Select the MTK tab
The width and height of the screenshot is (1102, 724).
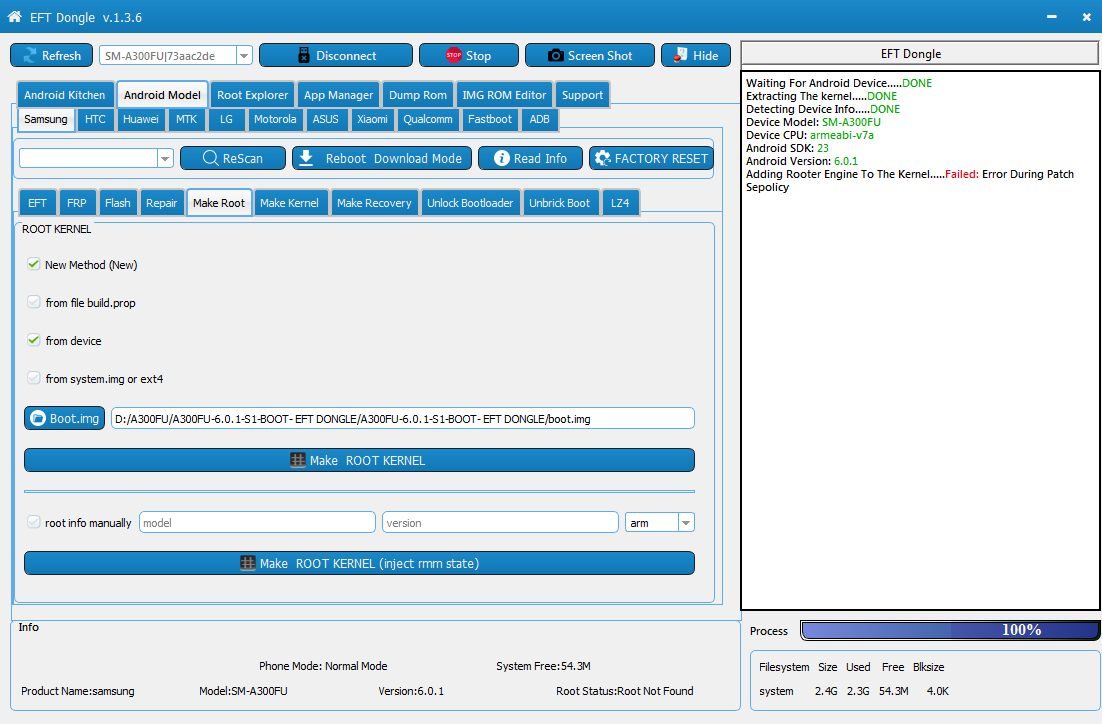click(186, 119)
